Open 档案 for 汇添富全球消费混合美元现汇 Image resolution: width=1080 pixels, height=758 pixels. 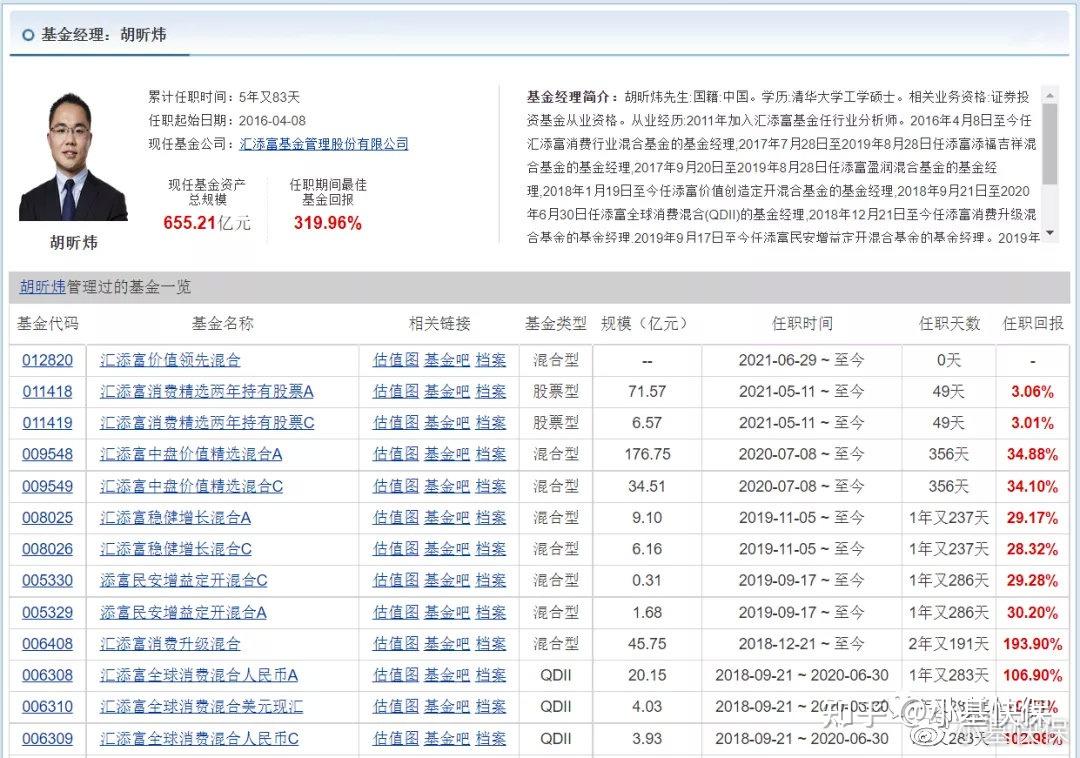[x=490, y=707]
